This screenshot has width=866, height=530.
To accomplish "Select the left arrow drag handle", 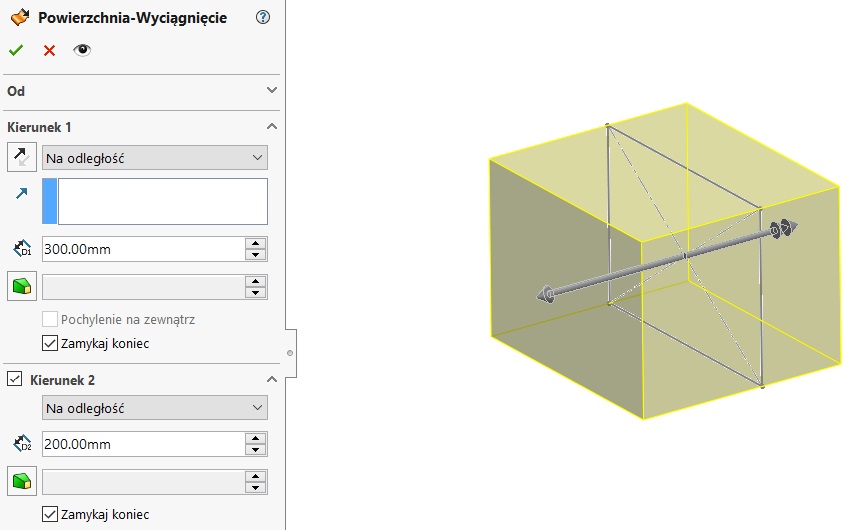I will (x=546, y=295).
